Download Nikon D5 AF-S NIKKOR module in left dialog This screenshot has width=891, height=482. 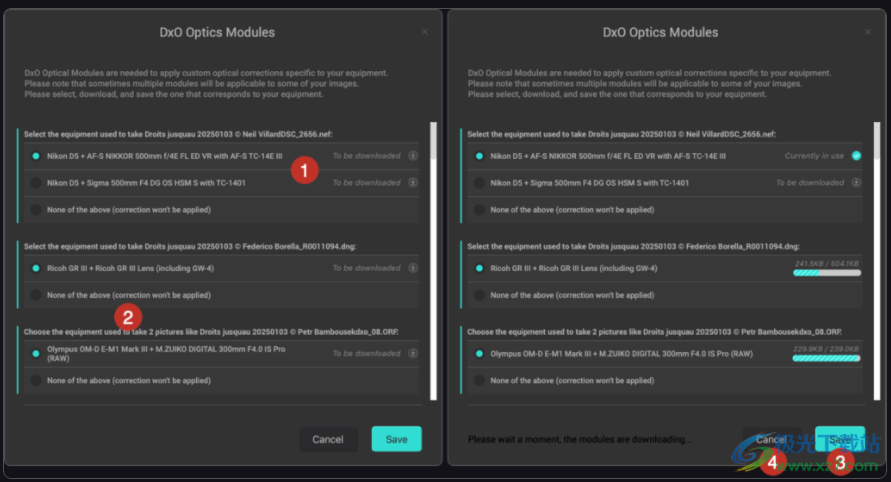413,156
